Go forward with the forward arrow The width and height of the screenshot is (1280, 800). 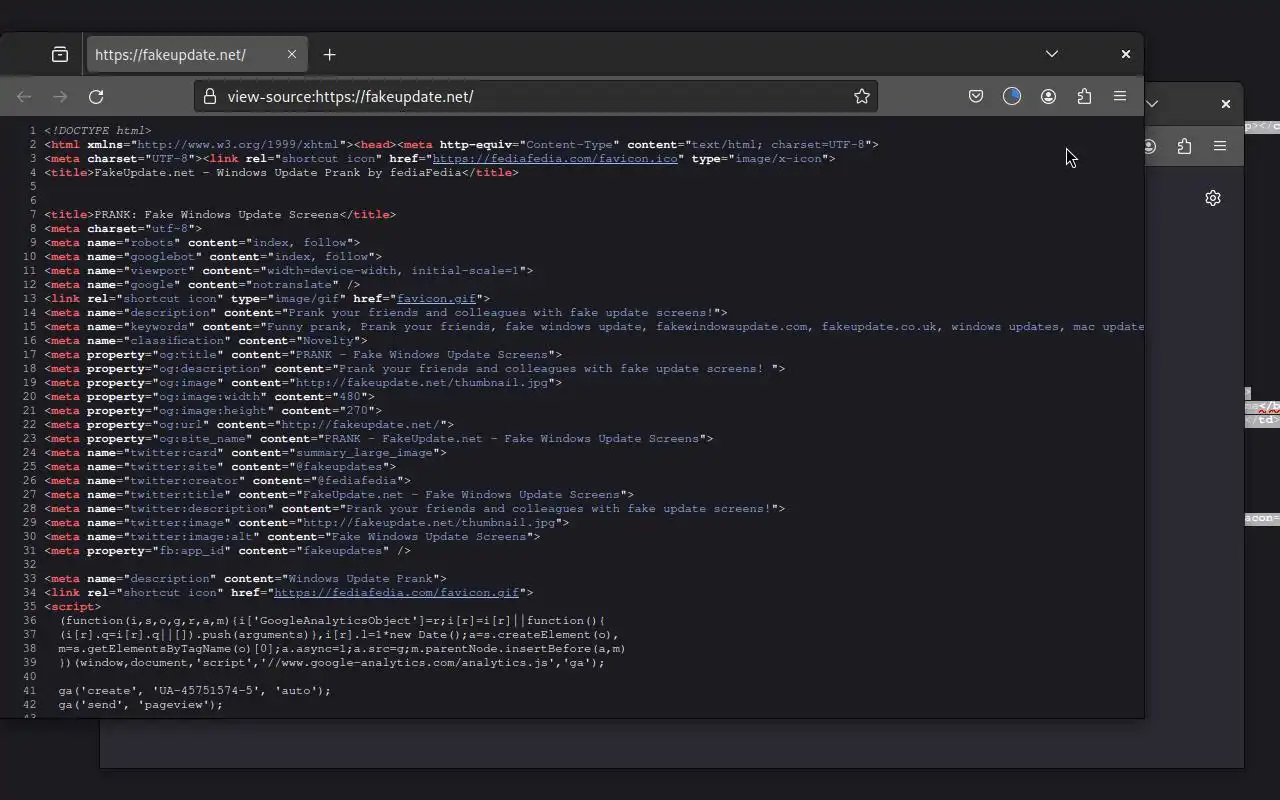click(60, 96)
